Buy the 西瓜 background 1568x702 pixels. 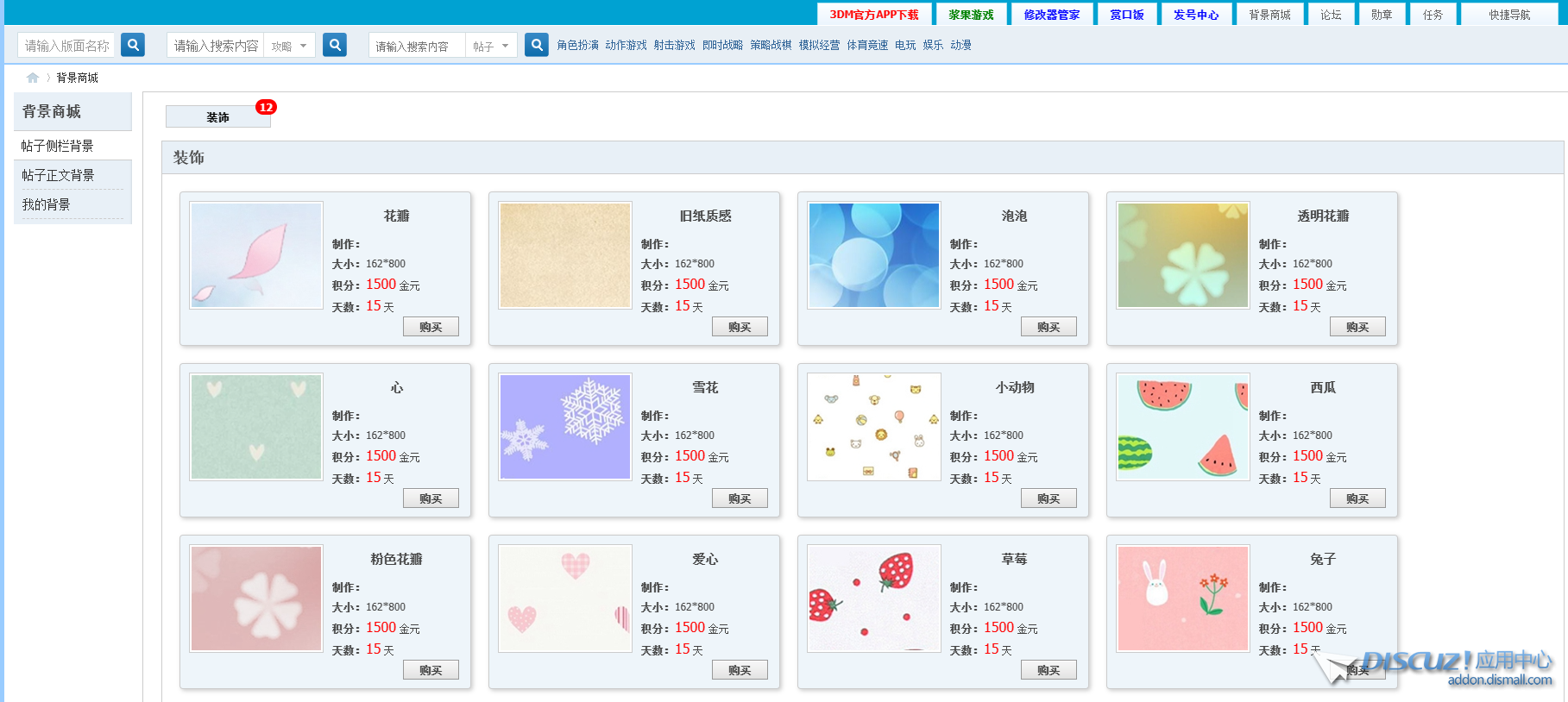[1357, 498]
